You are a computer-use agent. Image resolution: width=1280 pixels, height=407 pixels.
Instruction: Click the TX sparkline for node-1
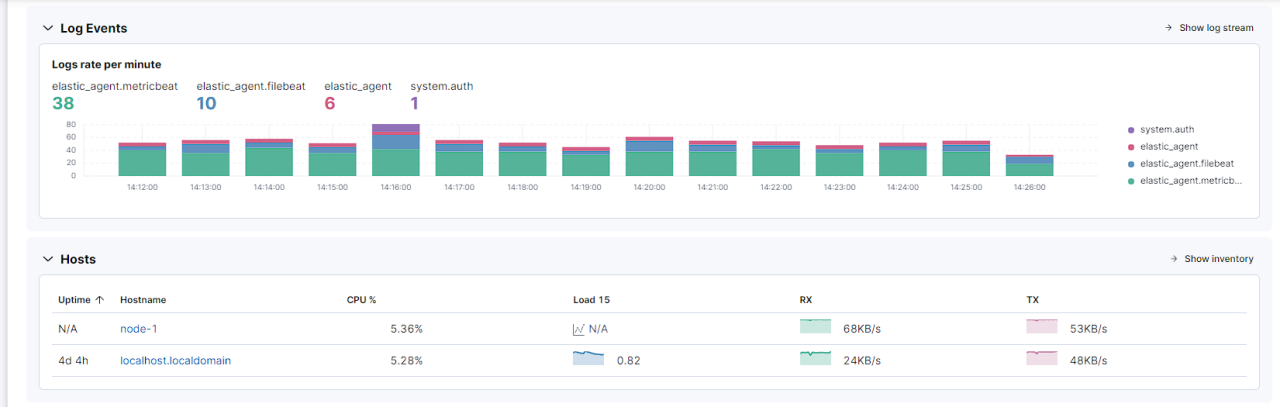(x=1041, y=326)
